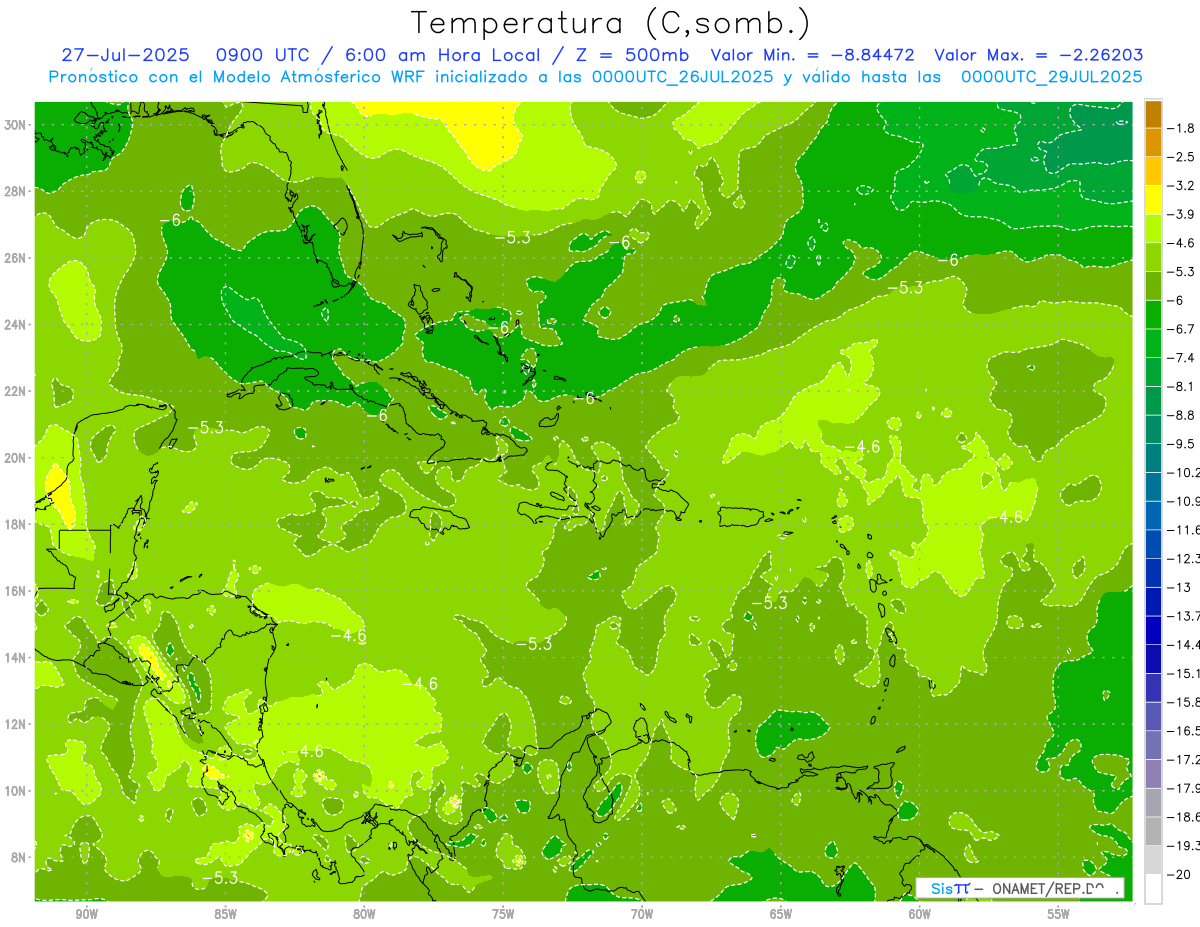Screen dimensions: 1200x927
Task: Click the white colorbar swatch below -20
Action: pos(1153,889)
